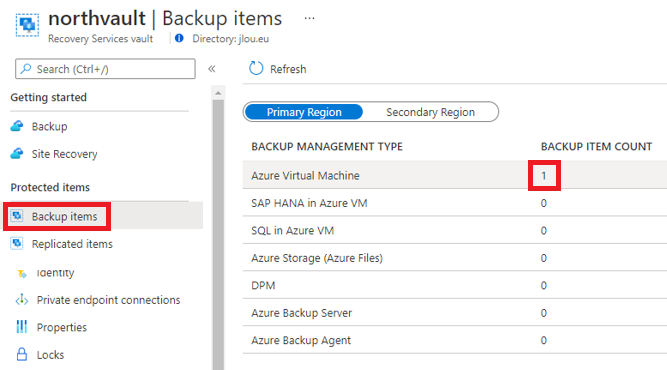Click the Locks padlock icon

22,354
